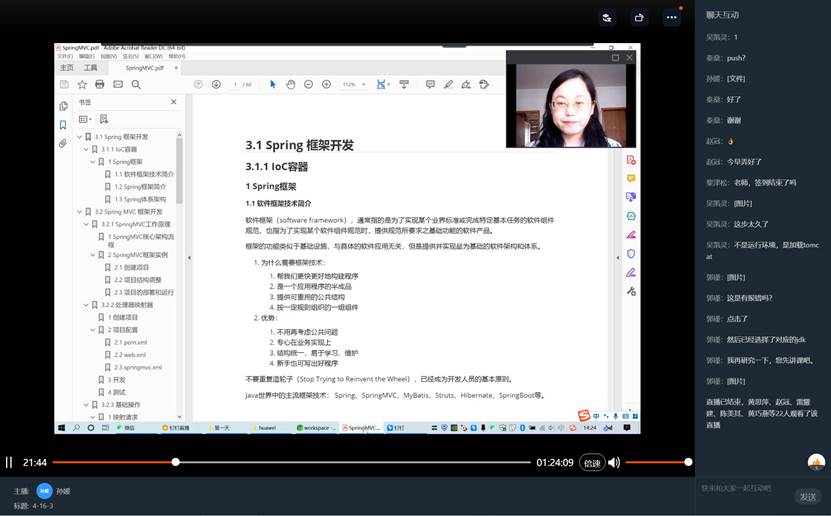Collapse the 3.2.1 SpringMVC工作原理 bookmark
This screenshot has height=516, width=831.
click(x=86, y=224)
